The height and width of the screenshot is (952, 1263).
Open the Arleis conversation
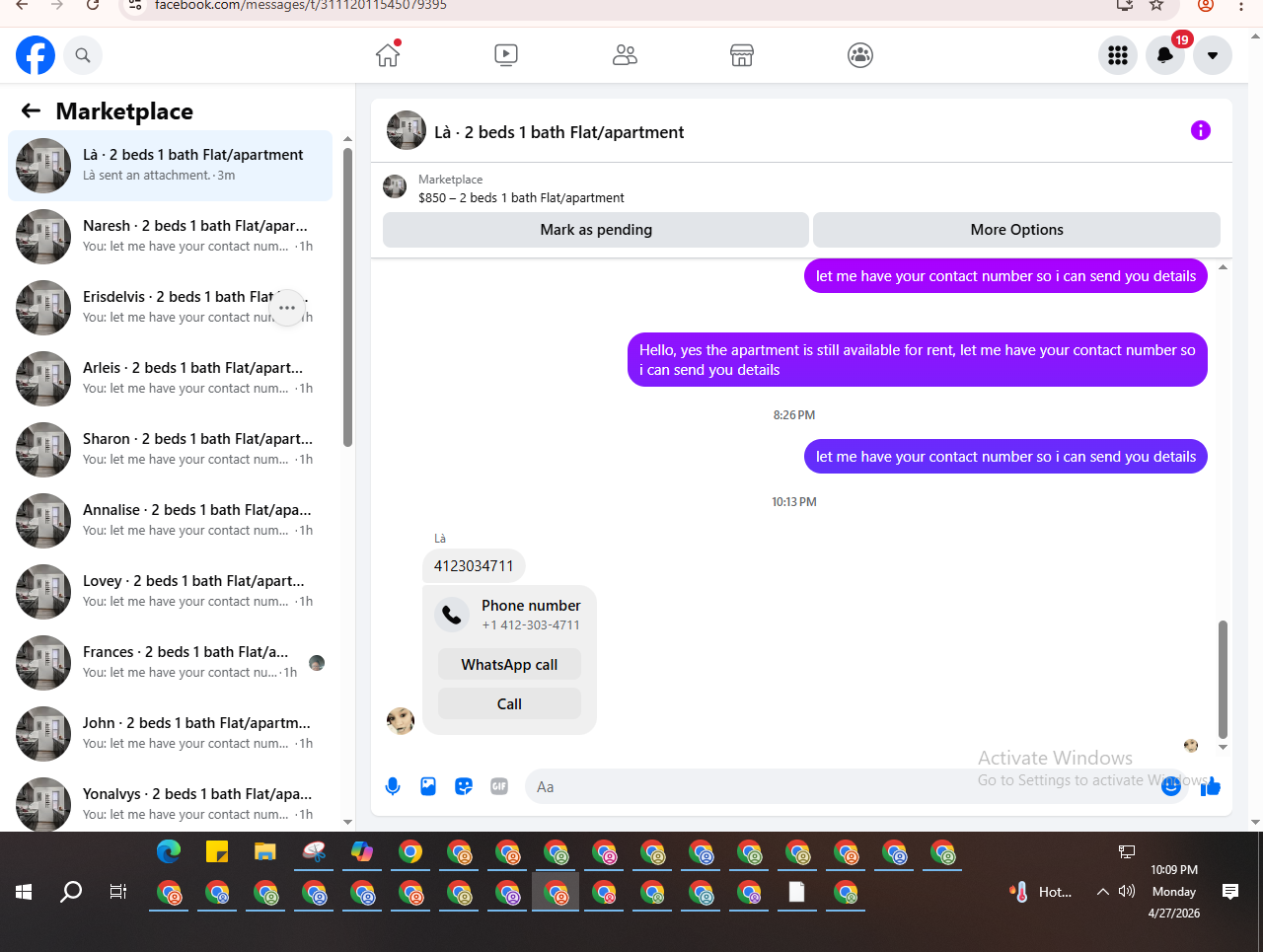[170, 379]
